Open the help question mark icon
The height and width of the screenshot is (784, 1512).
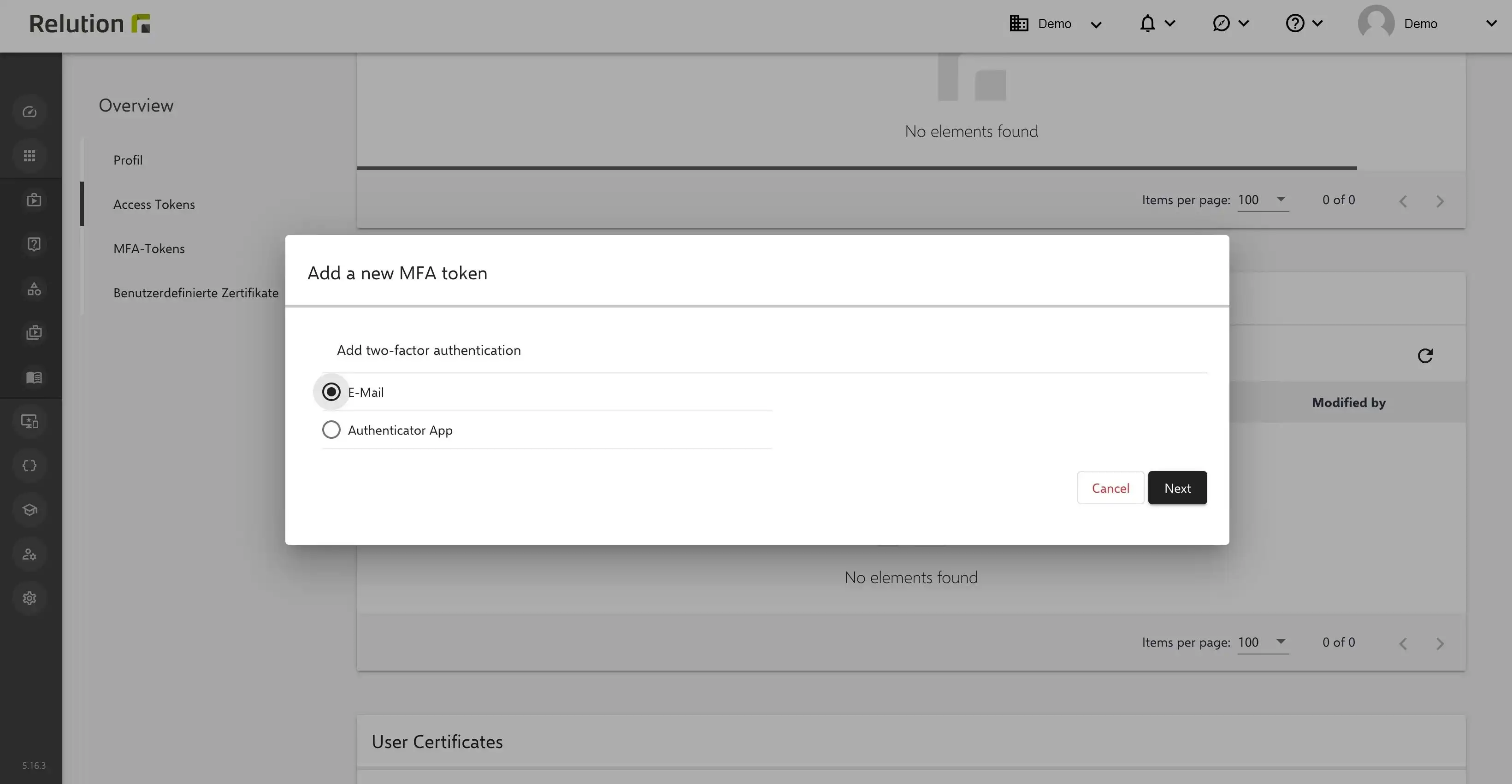[1295, 24]
